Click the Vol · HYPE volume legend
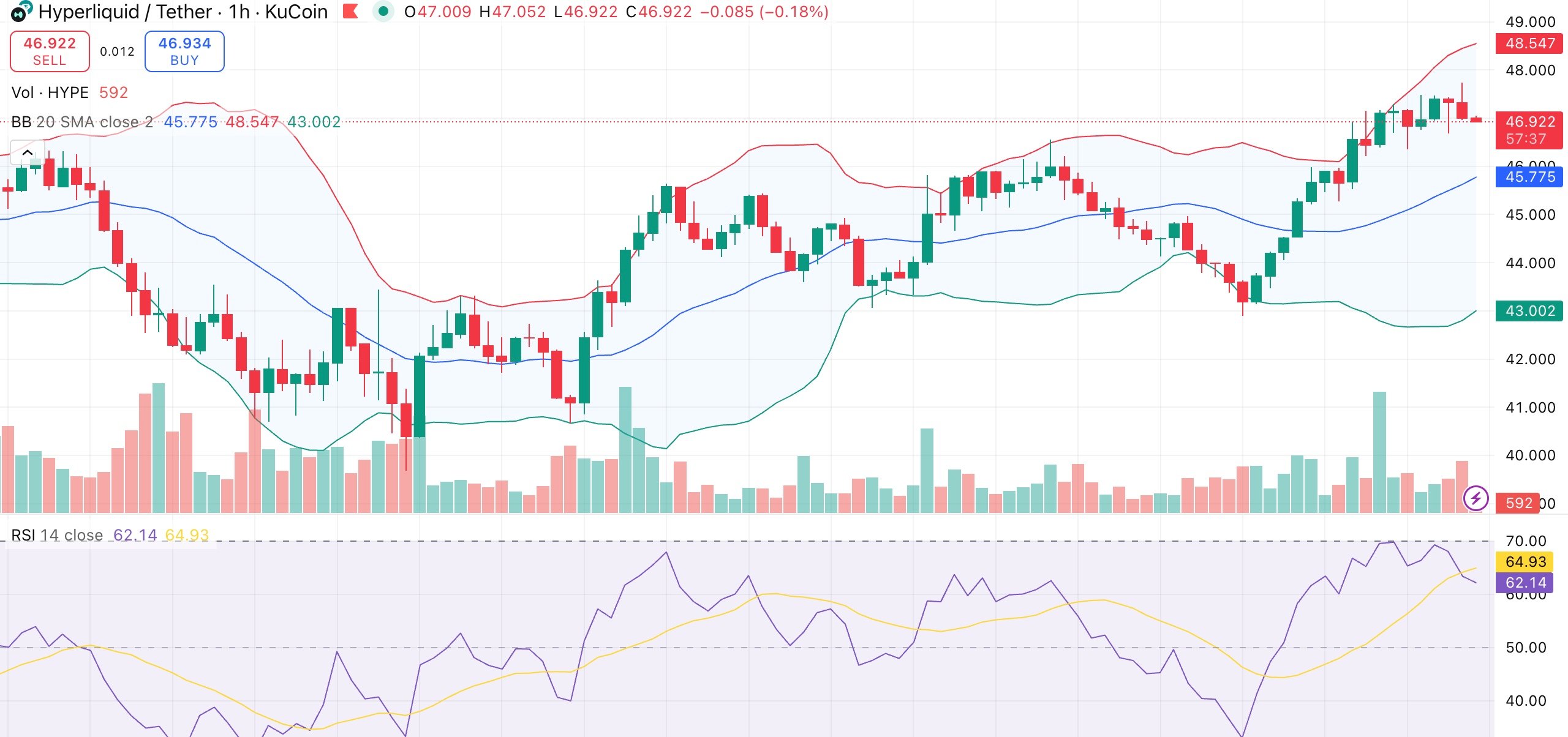This screenshot has width=1568, height=737. pos(50,92)
